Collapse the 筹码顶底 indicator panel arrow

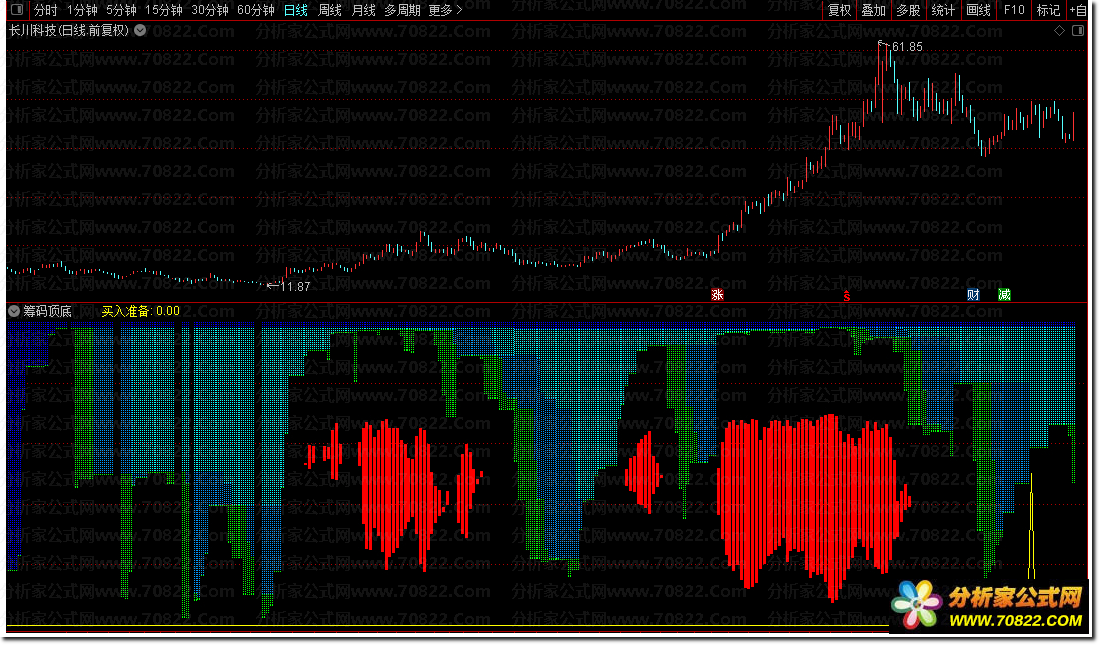point(14,311)
